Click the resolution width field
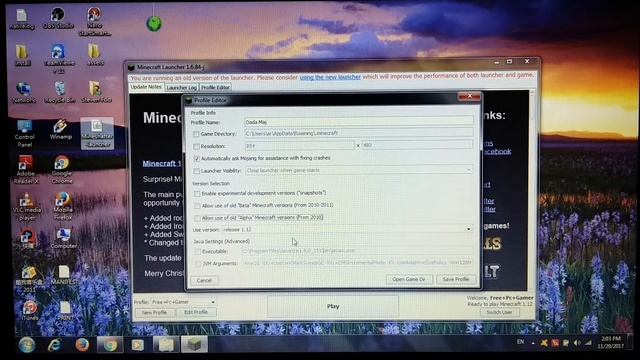 299,145
